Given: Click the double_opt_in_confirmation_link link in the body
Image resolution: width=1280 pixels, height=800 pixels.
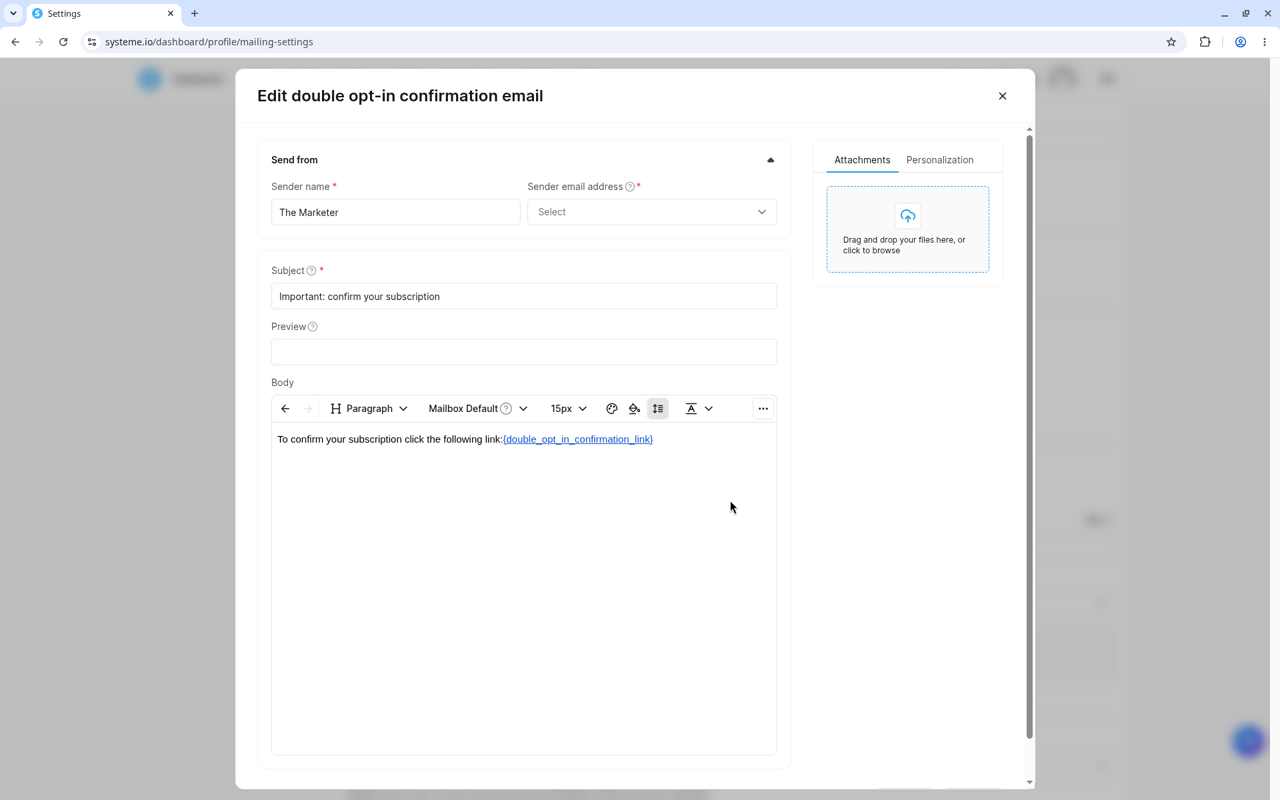Looking at the screenshot, I should (x=578, y=440).
